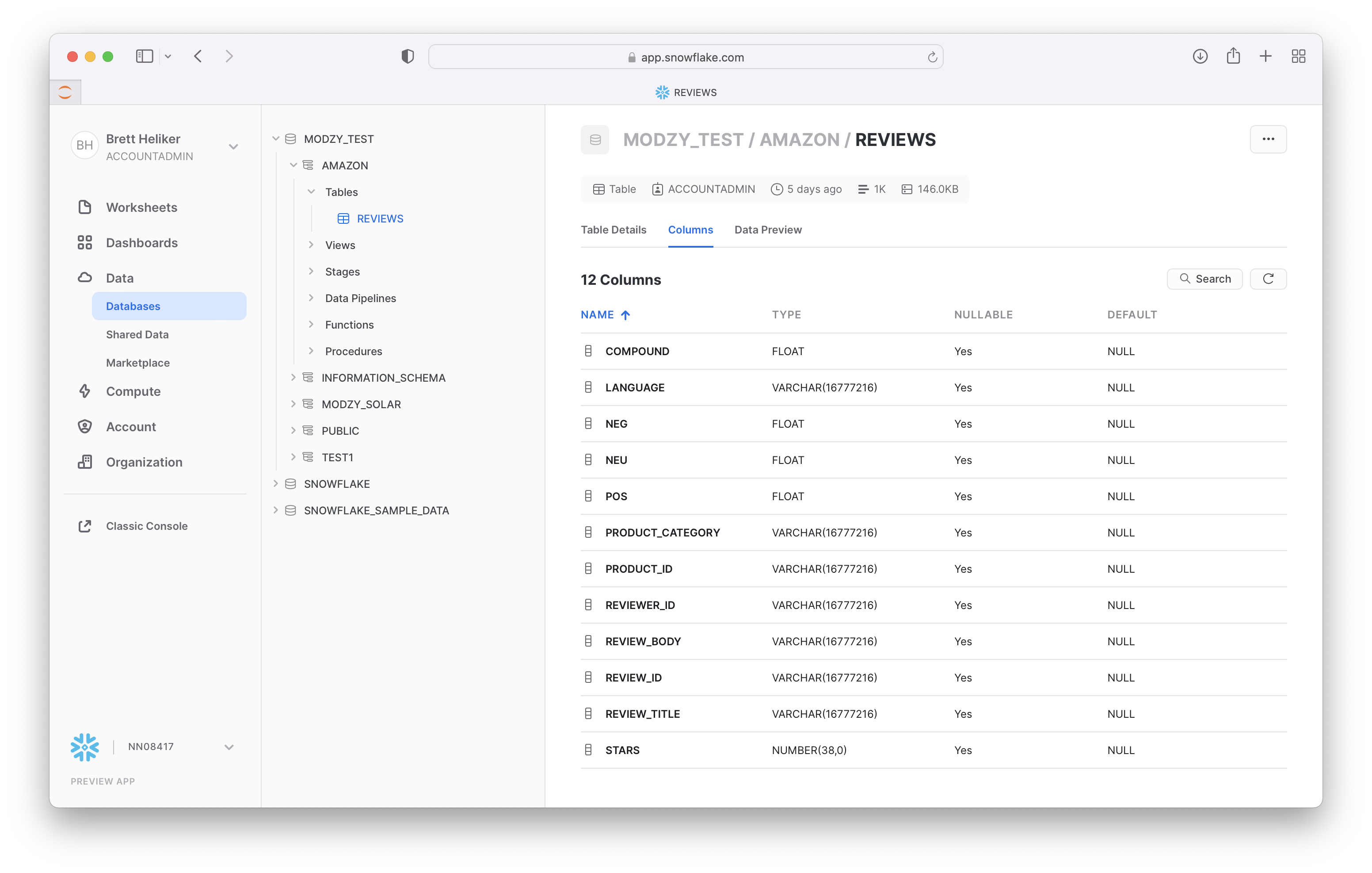Image resolution: width=1372 pixels, height=873 pixels.
Task: Toggle NAME column sort direction
Action: tap(605, 315)
